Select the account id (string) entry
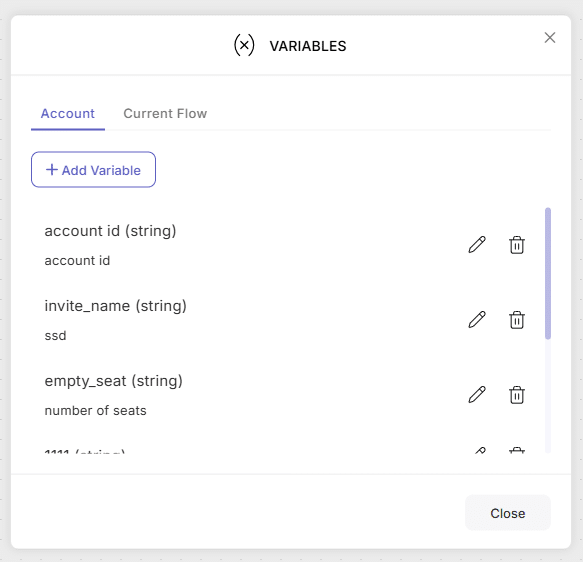 coord(110,231)
